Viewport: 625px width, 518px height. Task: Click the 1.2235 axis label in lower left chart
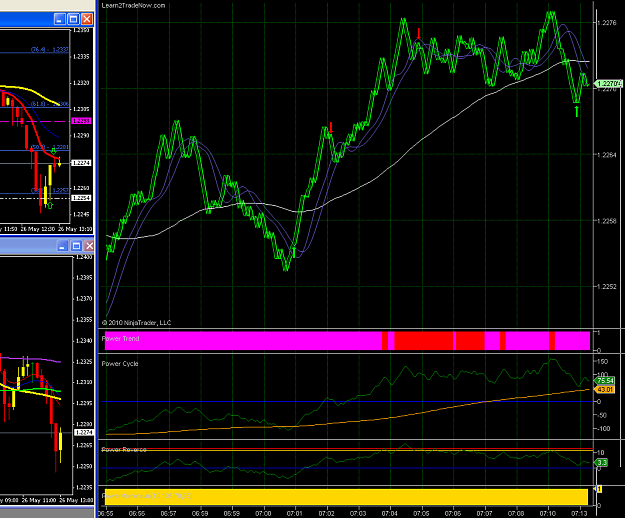coord(84,487)
